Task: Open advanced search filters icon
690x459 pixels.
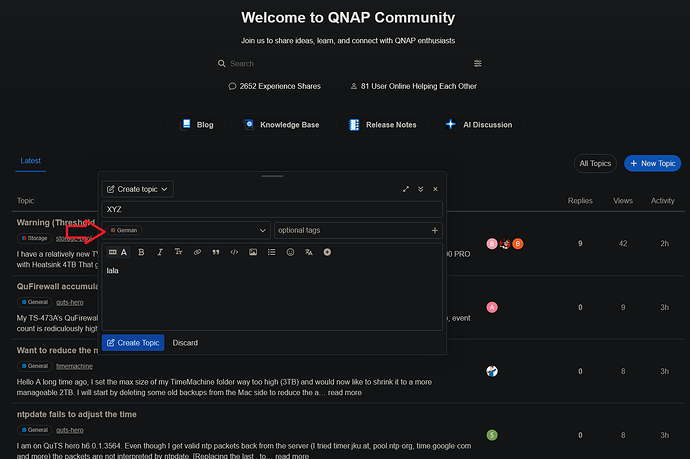Action: point(477,64)
